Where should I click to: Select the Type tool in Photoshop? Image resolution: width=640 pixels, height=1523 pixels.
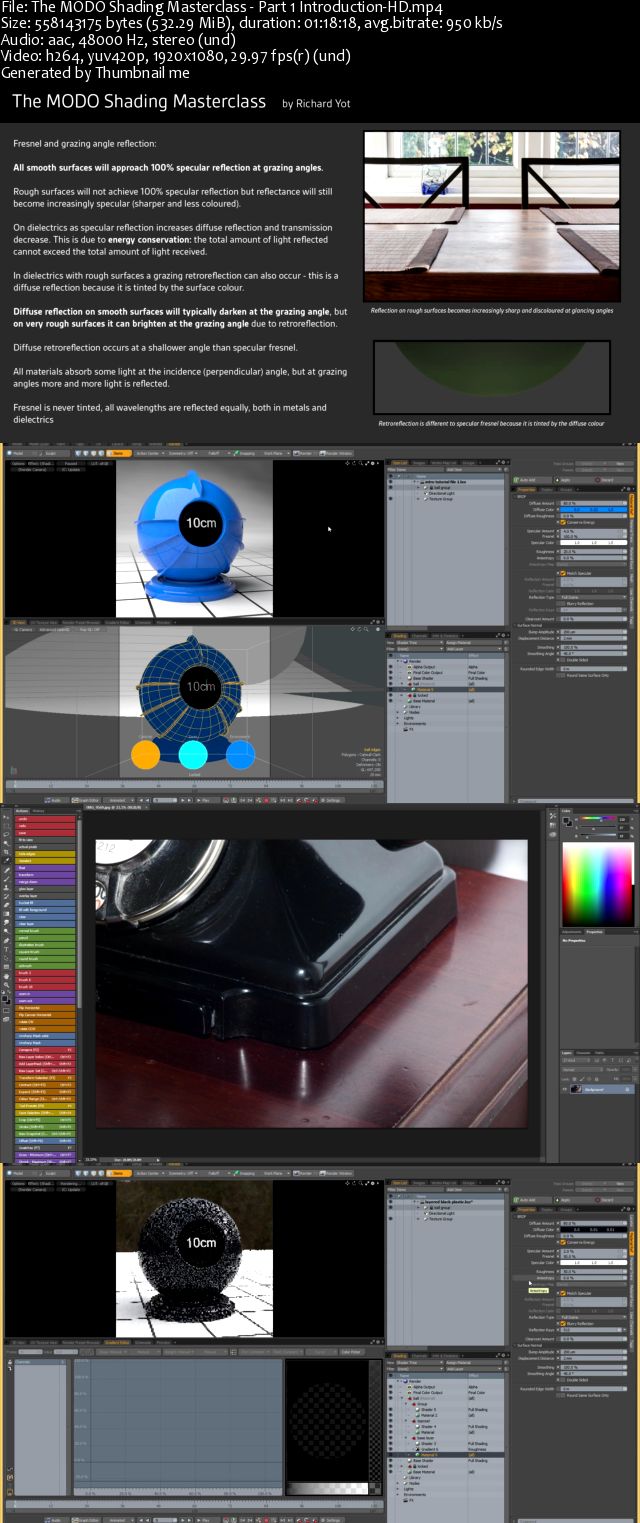pos(5,949)
